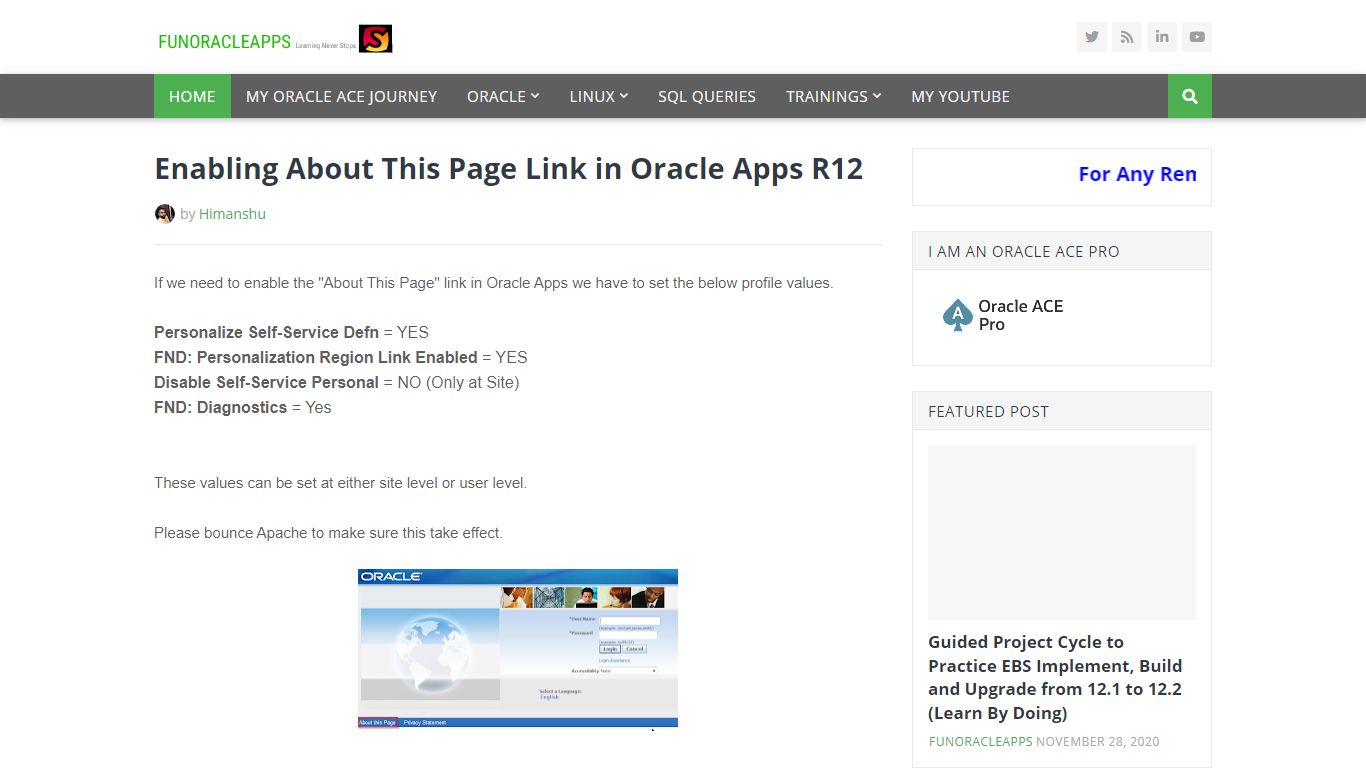Open the YouTube social icon
Image resolution: width=1366 pixels, height=768 pixels.
[x=1197, y=37]
